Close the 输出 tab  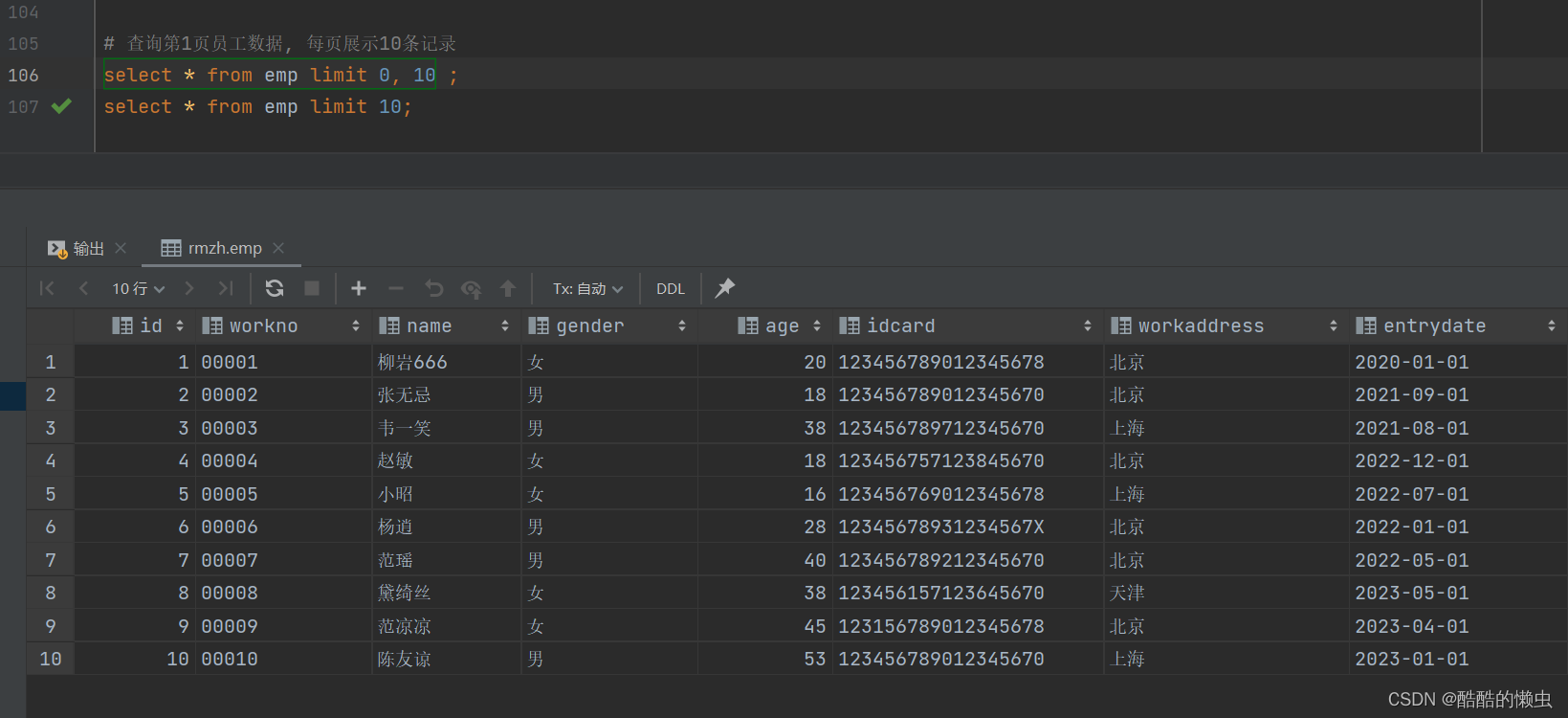click(x=121, y=248)
